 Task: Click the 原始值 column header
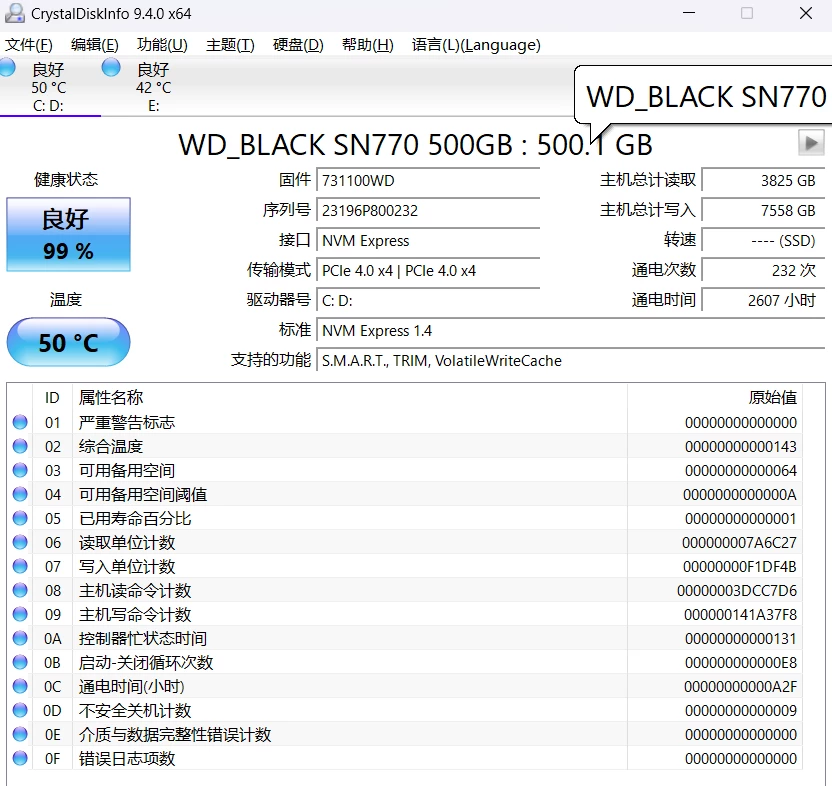(715, 398)
